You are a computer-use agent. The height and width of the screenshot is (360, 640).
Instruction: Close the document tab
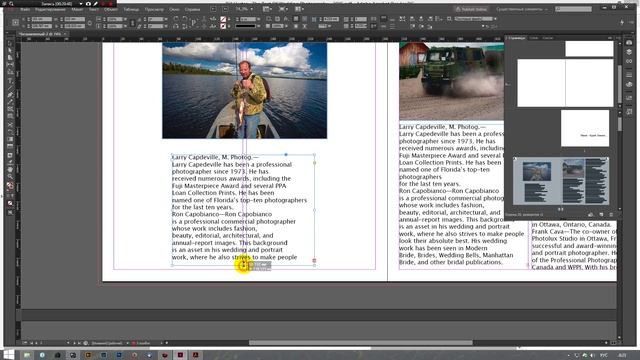[x=65, y=34]
